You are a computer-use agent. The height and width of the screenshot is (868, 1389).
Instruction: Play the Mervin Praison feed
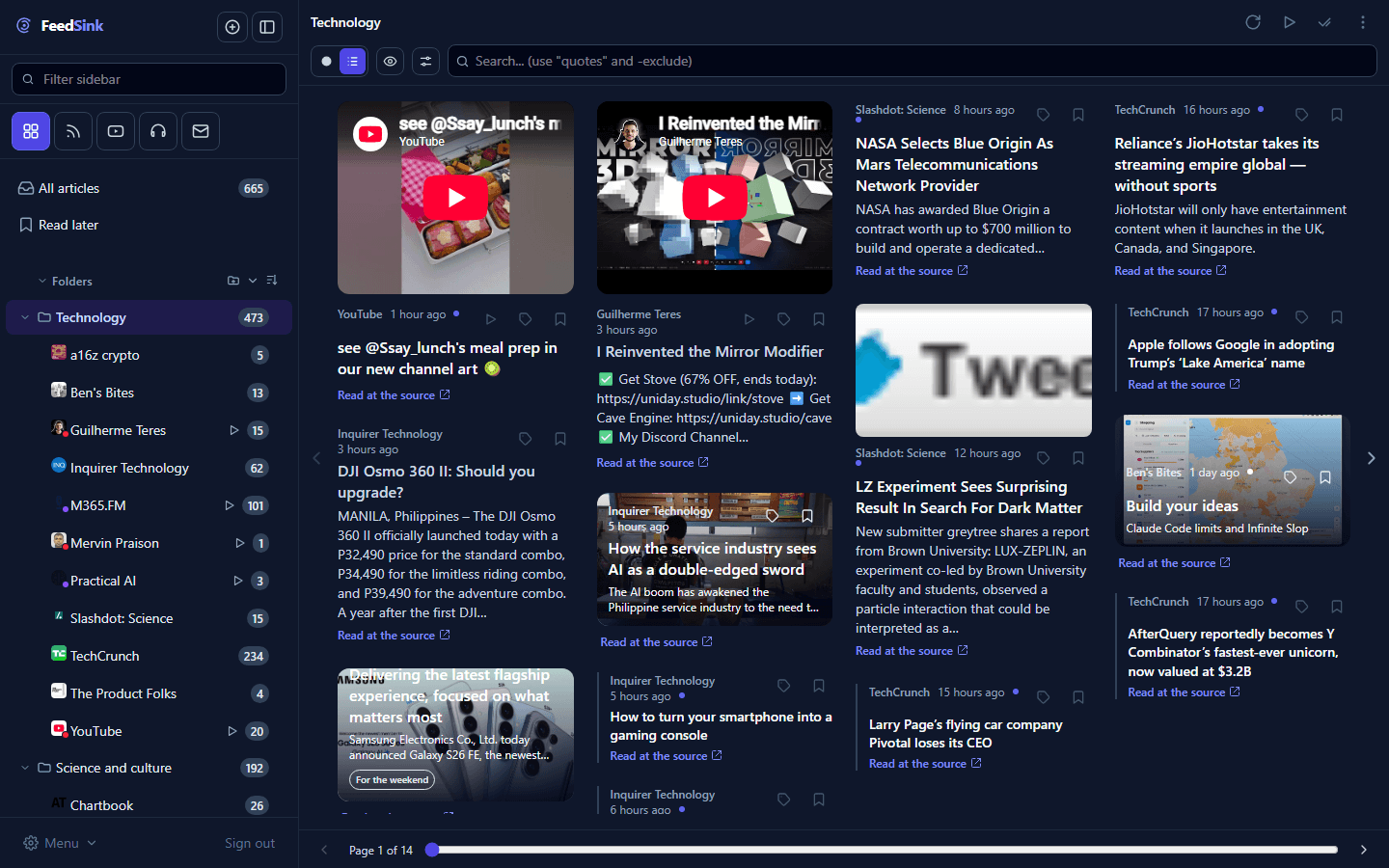tap(239, 543)
